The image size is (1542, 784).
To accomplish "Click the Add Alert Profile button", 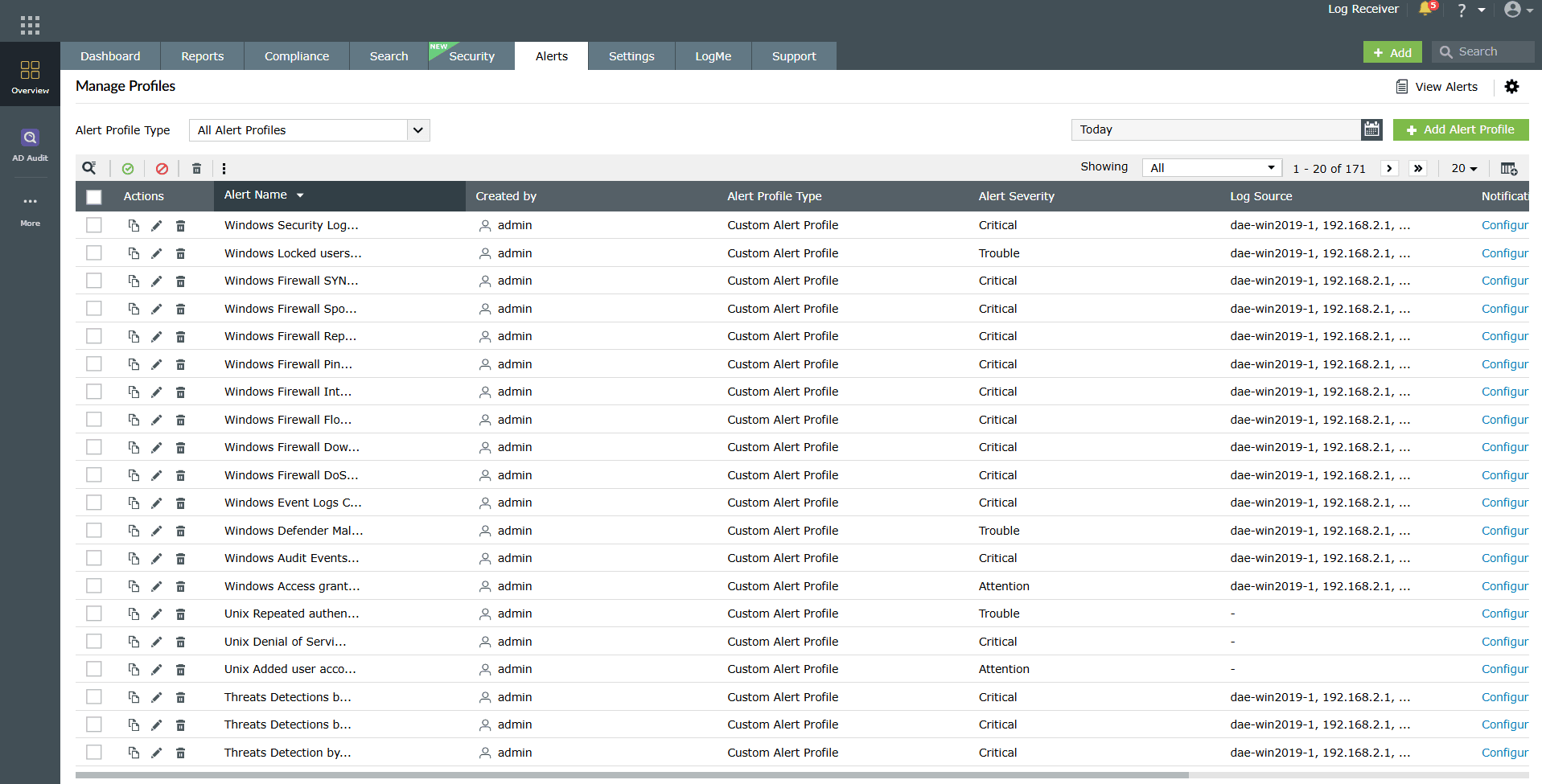I will (x=1461, y=129).
